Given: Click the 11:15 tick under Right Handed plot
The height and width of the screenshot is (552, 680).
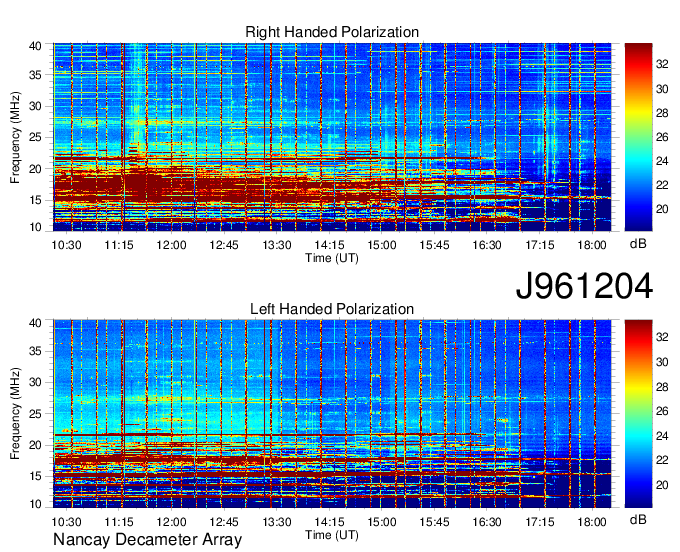Looking at the screenshot, I should (x=119, y=245).
